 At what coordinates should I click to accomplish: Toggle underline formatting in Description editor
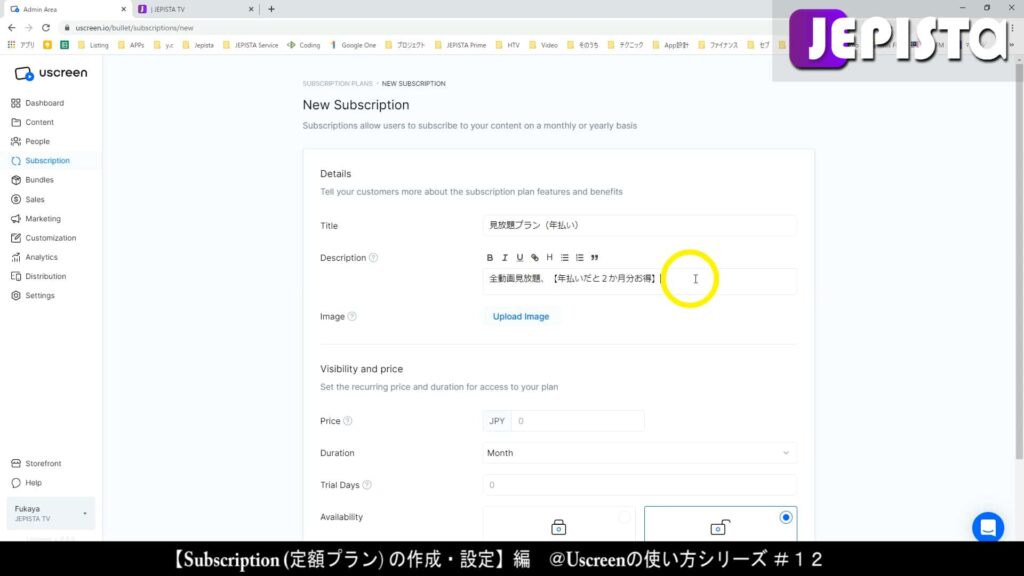(x=520, y=257)
